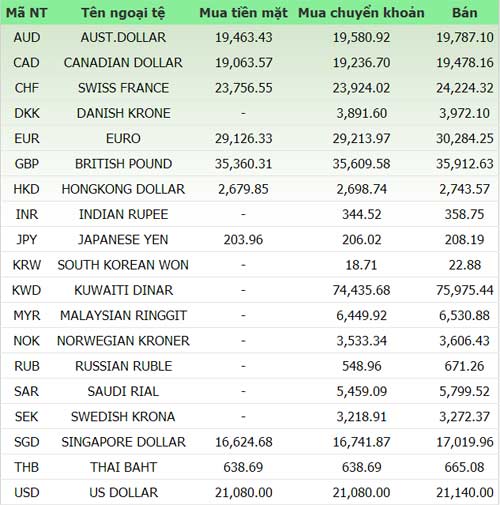The image size is (500, 505).
Task: Select the THB currency code
Action: 27,467
